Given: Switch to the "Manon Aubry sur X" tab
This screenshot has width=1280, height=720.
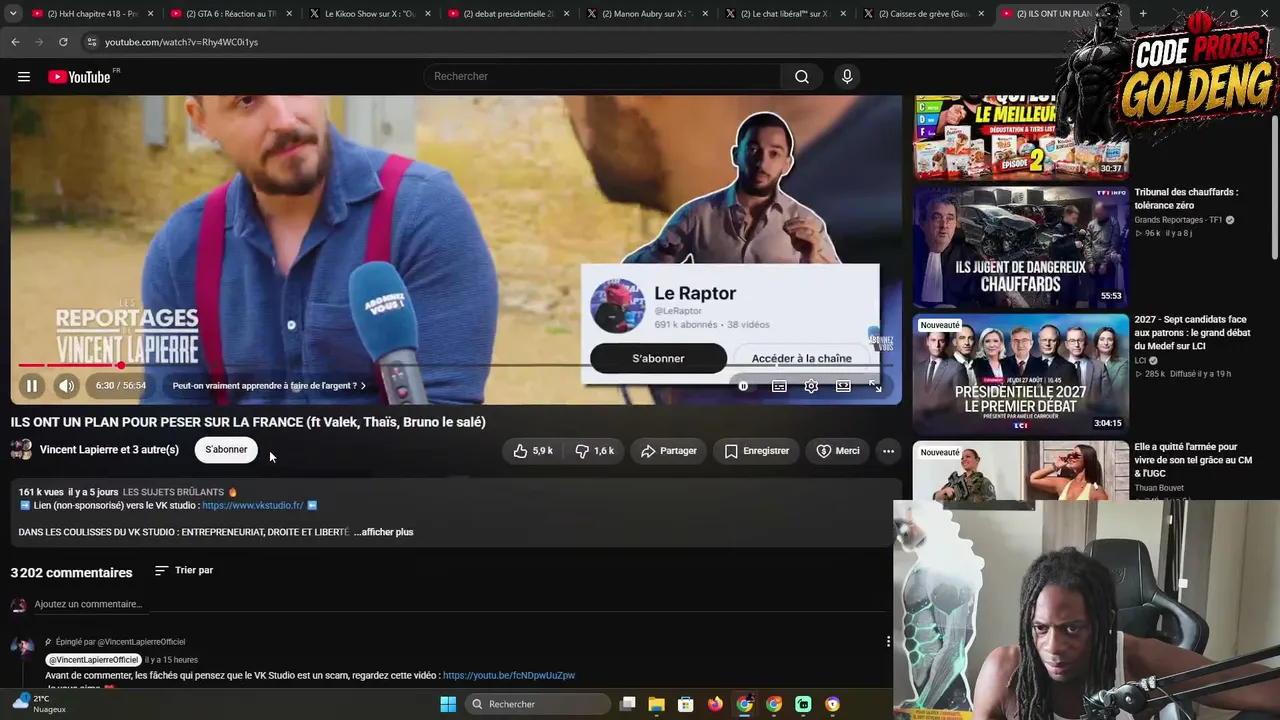Looking at the screenshot, I should 647,14.
